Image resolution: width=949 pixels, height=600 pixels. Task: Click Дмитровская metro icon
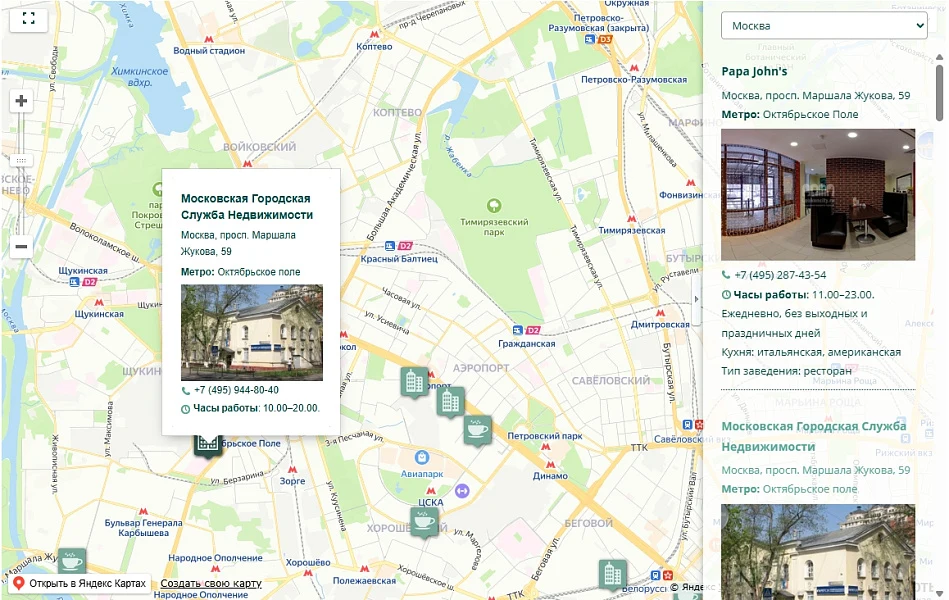[660, 313]
